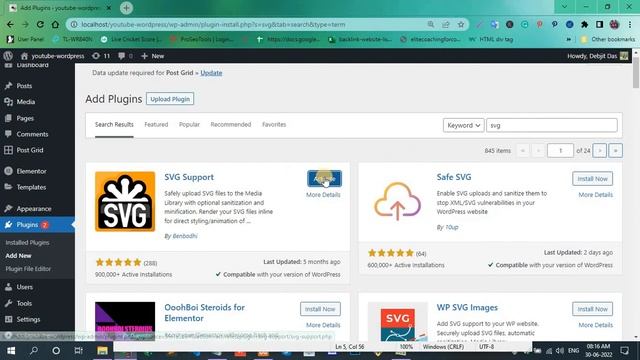Open comments bubble in admin bar
Viewport: 640px width, 360px height.
point(125,56)
